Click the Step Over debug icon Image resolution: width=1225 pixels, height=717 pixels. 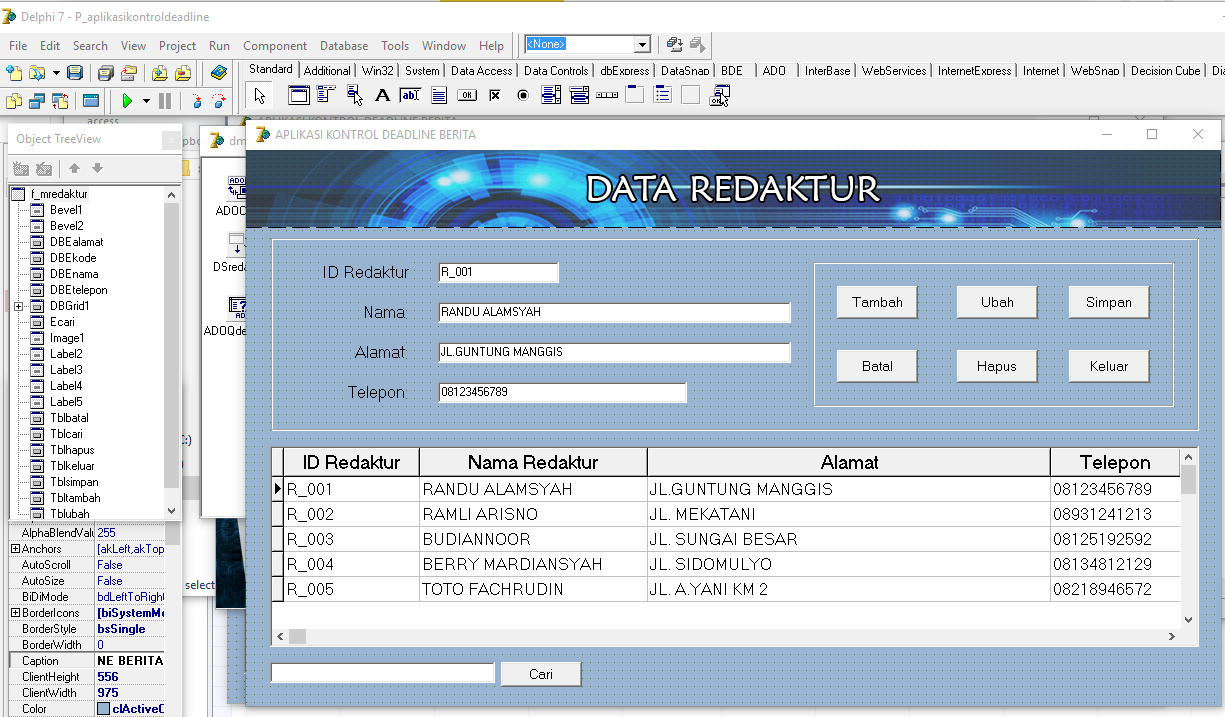click(x=218, y=101)
